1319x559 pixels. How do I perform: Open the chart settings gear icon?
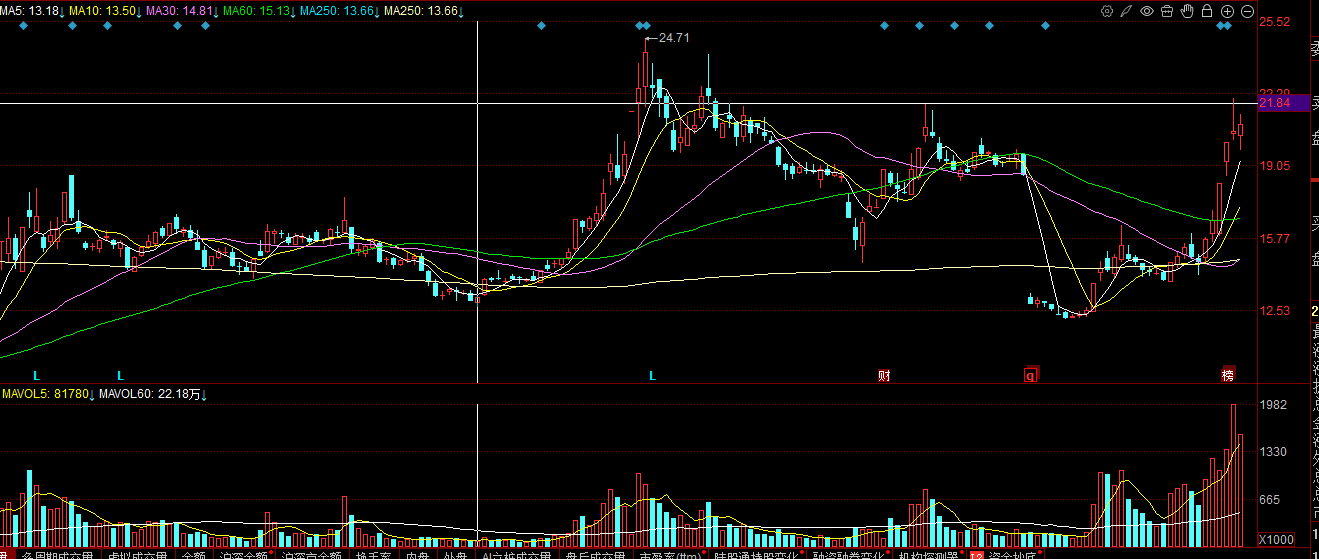click(x=1107, y=11)
